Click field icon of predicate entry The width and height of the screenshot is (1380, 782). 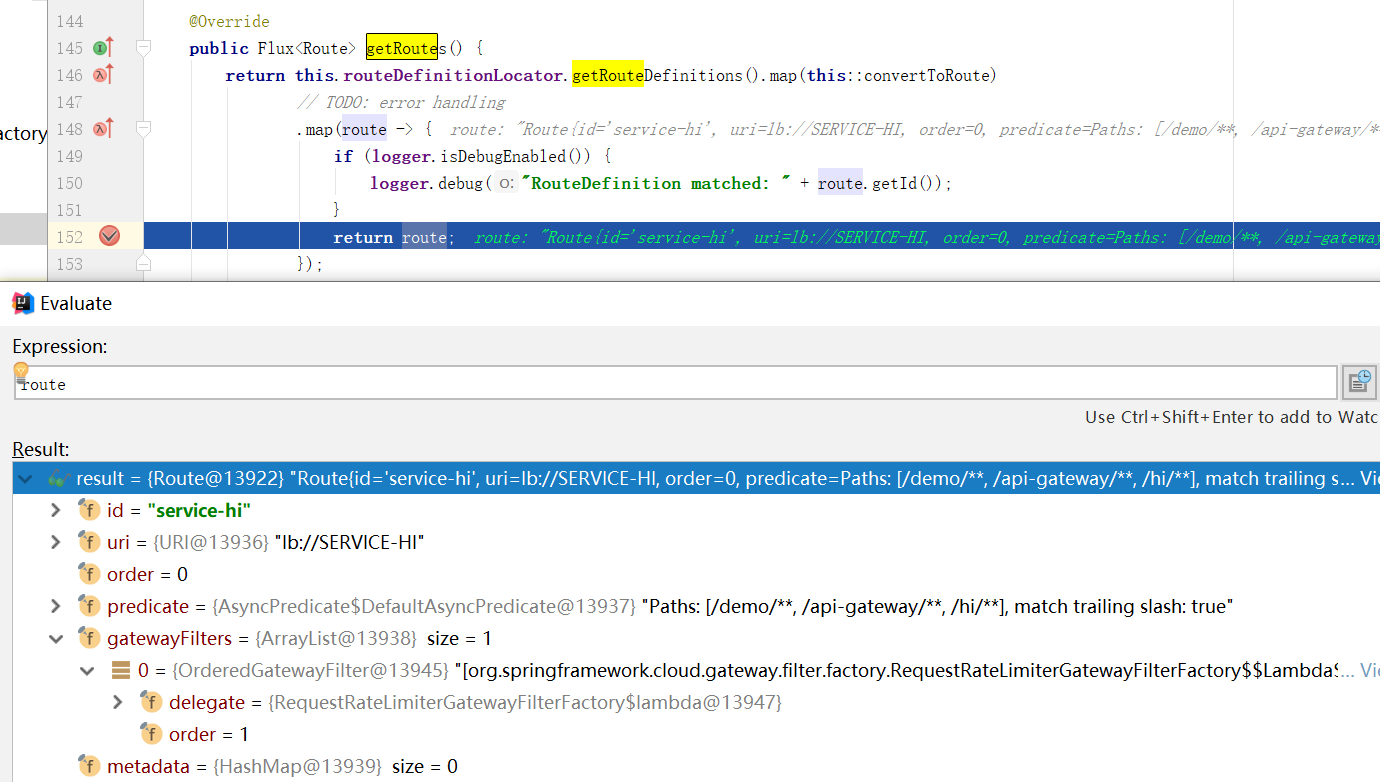pos(89,607)
